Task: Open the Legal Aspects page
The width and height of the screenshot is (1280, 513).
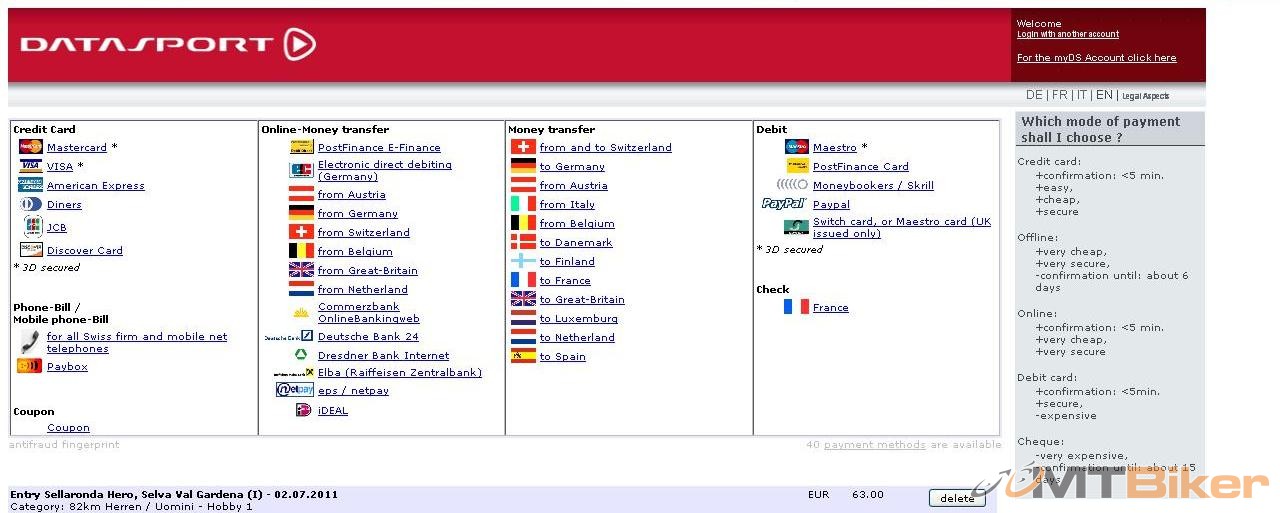Action: 1145,96
